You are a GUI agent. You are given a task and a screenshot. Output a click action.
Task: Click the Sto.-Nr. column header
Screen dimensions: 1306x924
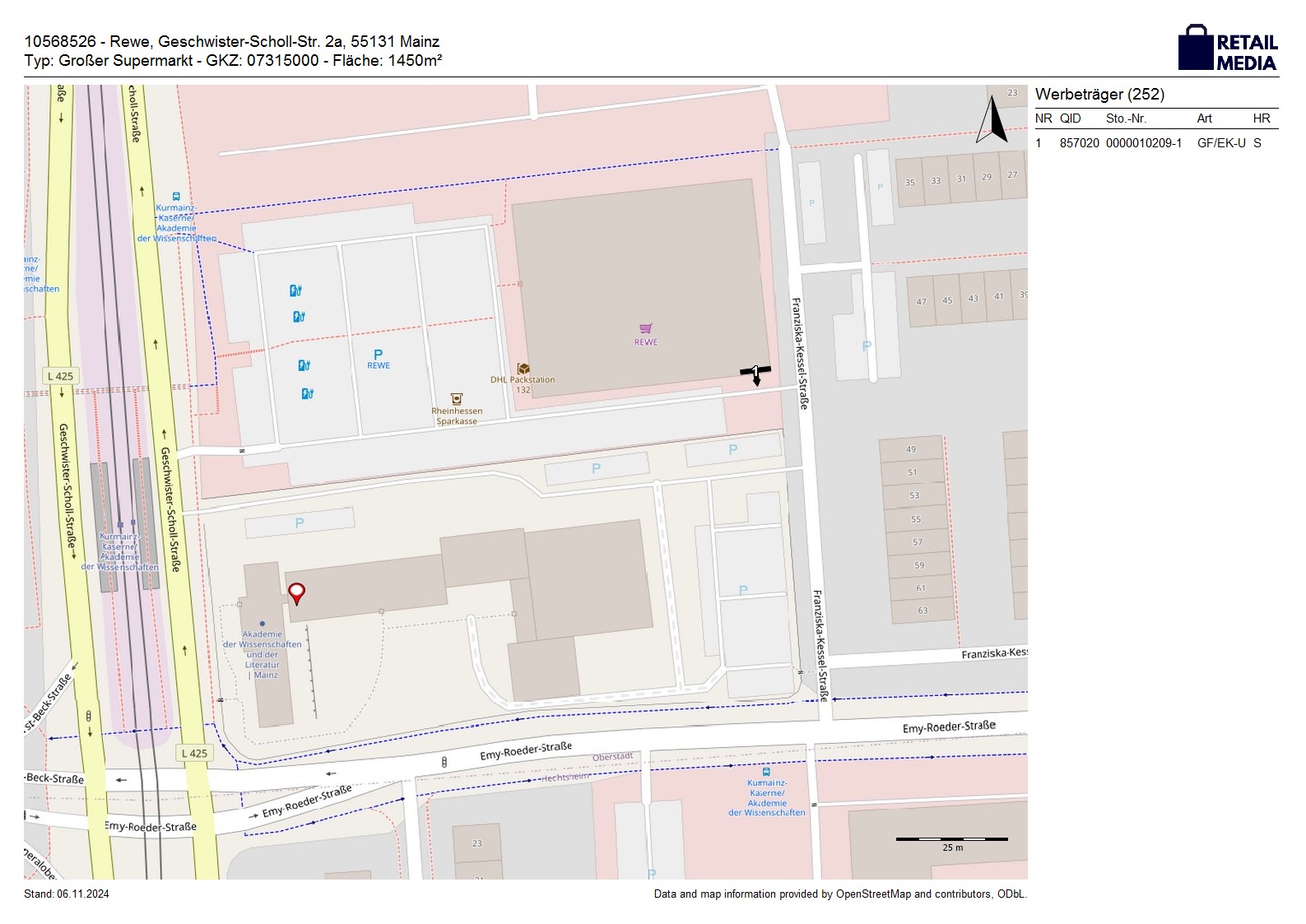click(1126, 118)
